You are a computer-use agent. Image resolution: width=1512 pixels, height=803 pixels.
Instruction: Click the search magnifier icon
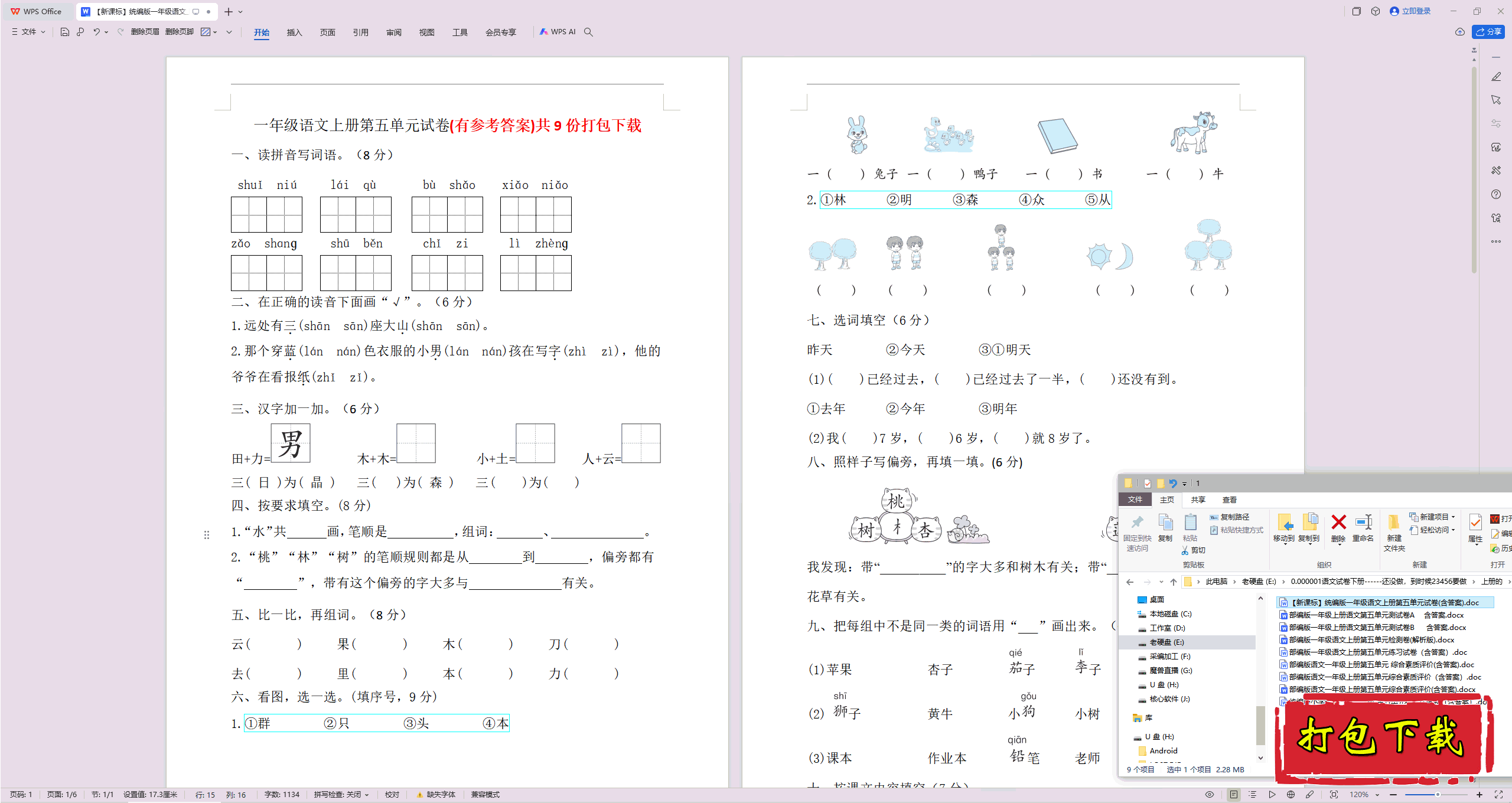pyautogui.click(x=591, y=32)
